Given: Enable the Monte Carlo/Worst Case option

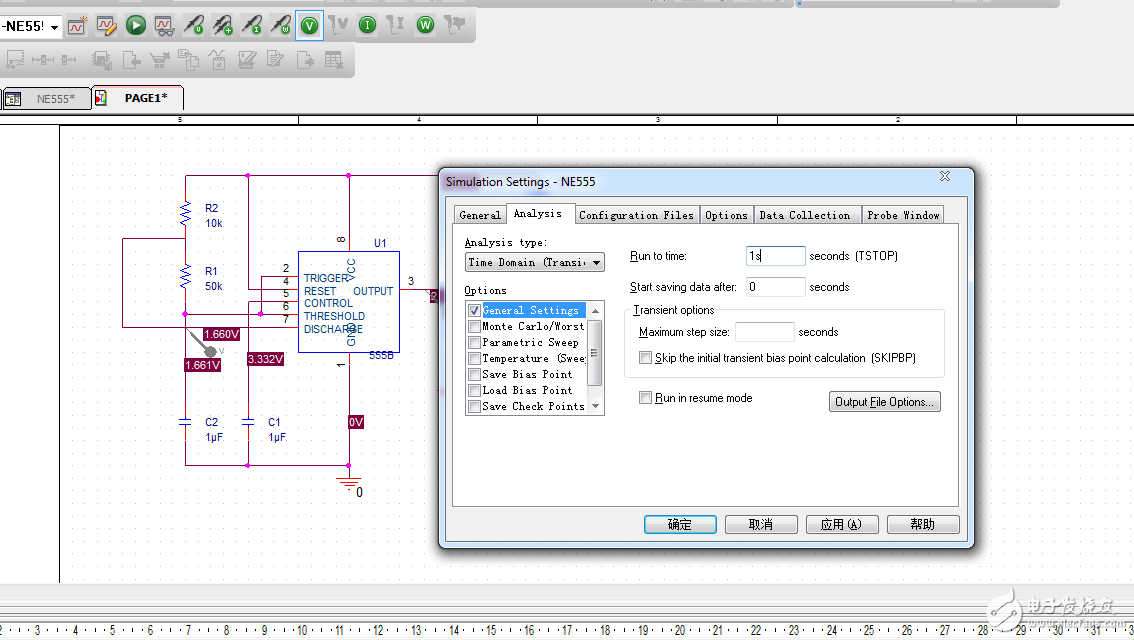Looking at the screenshot, I should tap(475, 327).
